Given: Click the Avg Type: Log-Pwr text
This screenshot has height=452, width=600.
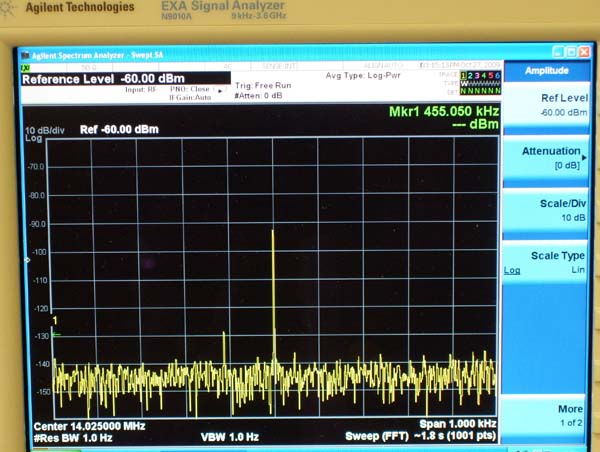Looking at the screenshot, I should (363, 75).
